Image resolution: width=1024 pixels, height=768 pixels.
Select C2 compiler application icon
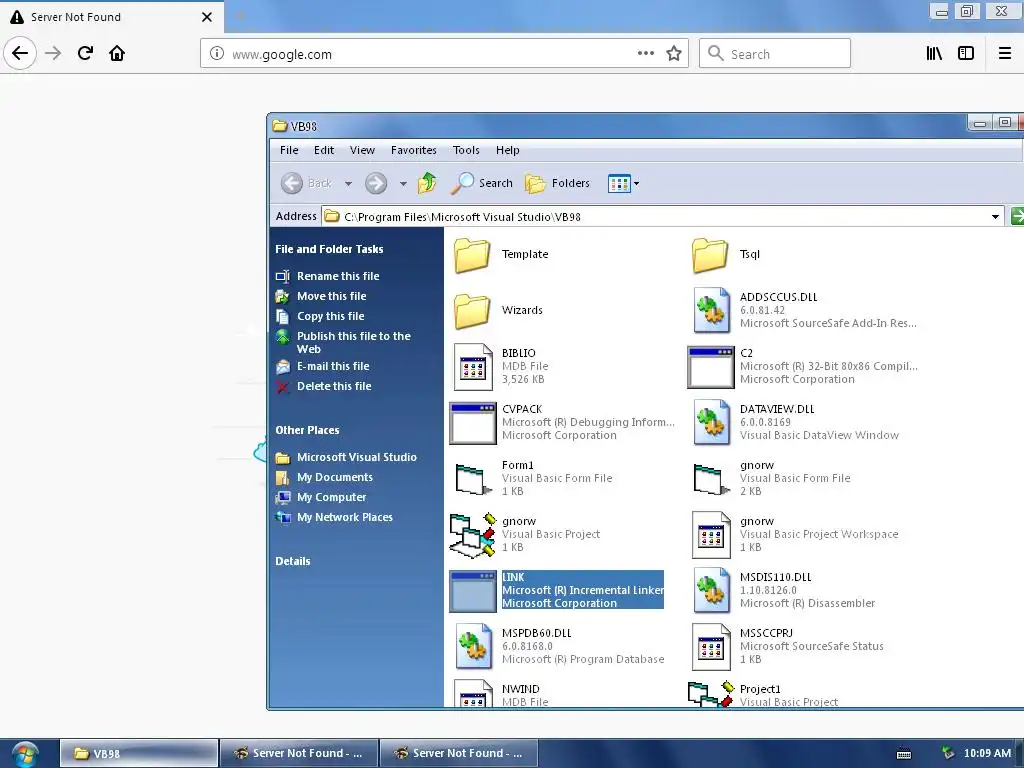point(711,367)
